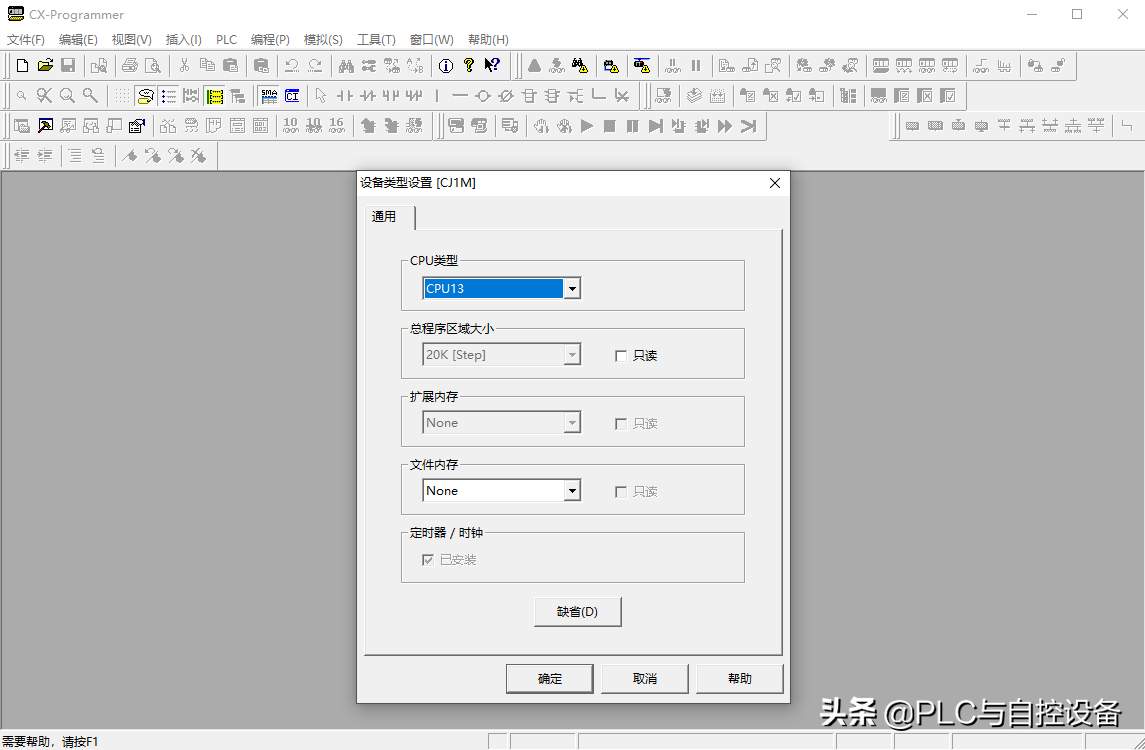Click the yellow question mark Help icon
1145x750 pixels.
468,66
